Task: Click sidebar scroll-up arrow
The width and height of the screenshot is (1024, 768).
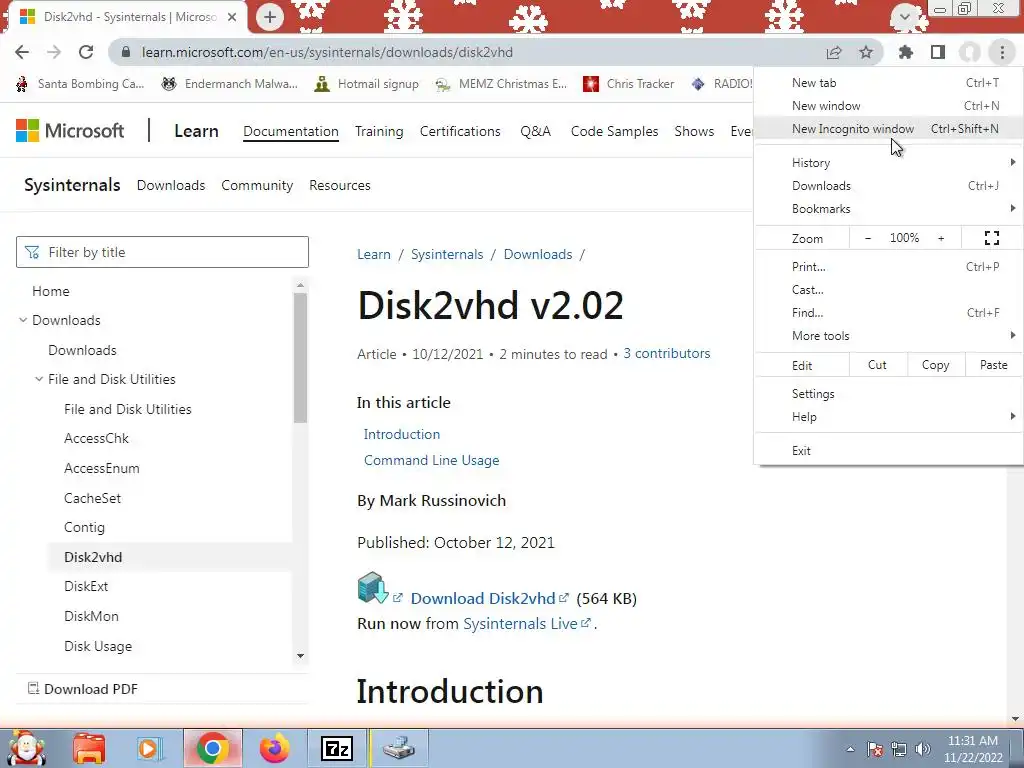Action: click(x=300, y=285)
